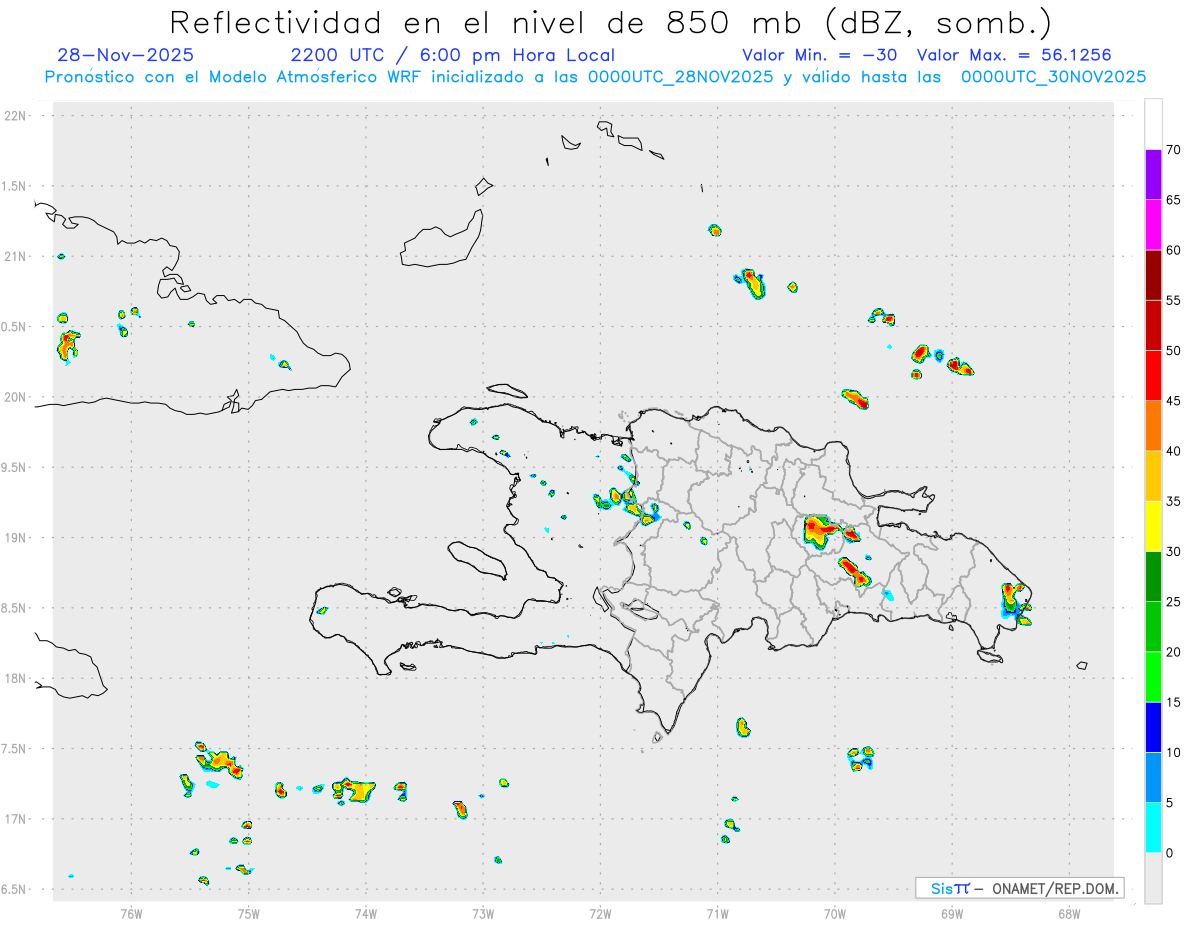Click the '72W' longitude axis label
The width and height of the screenshot is (1200, 927).
(x=600, y=913)
